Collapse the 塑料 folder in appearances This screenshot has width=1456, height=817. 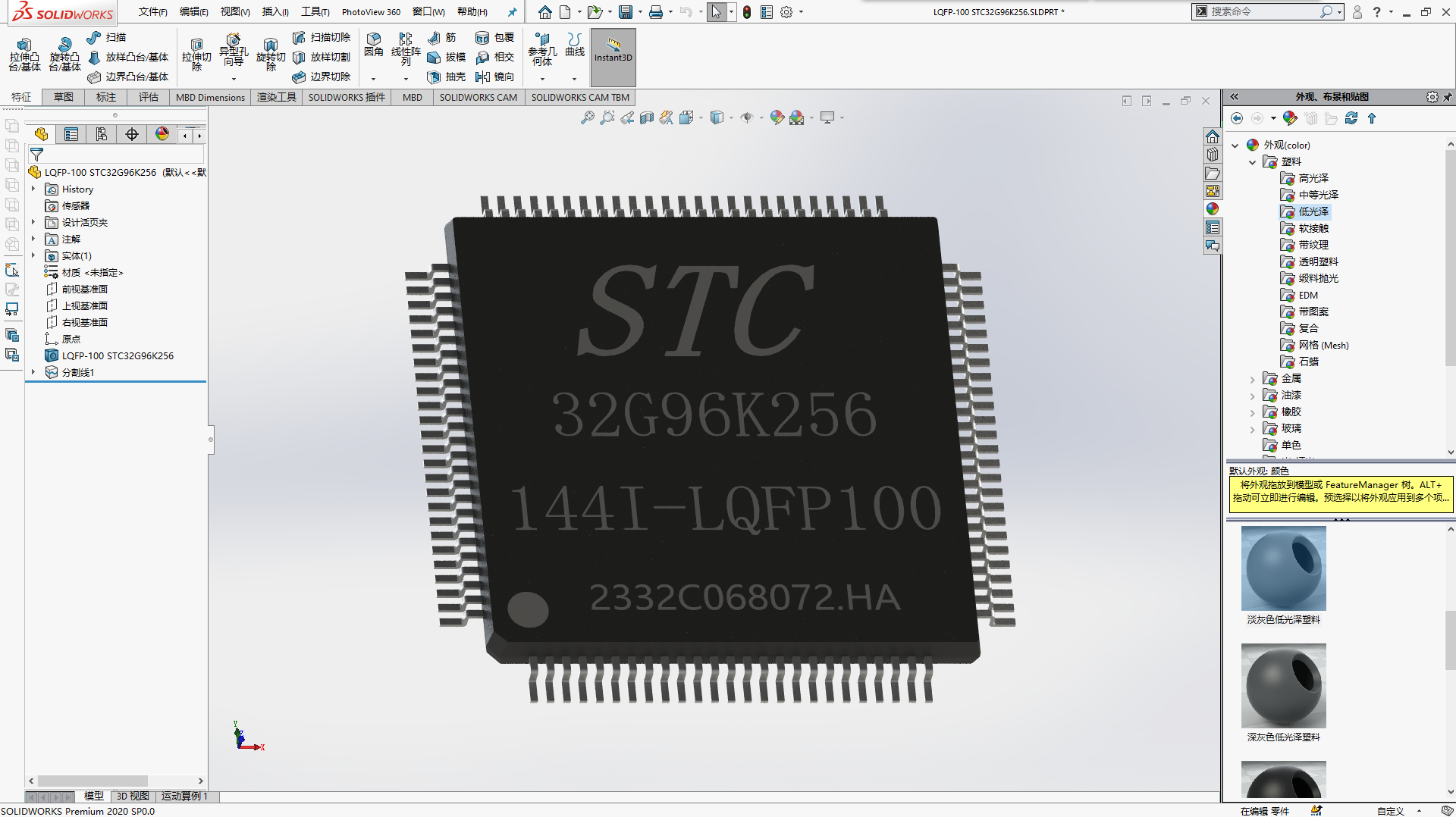[x=1252, y=161]
